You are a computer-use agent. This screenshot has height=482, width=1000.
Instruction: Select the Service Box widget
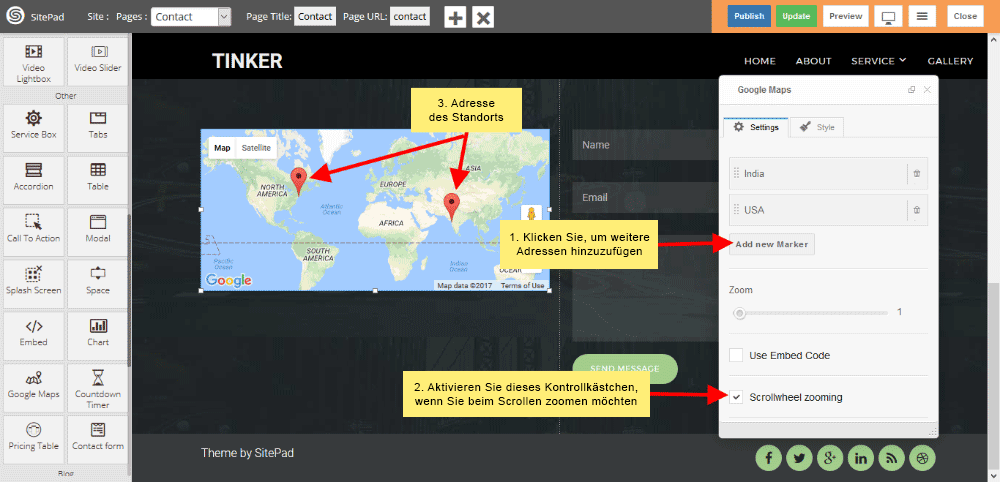(x=33, y=126)
